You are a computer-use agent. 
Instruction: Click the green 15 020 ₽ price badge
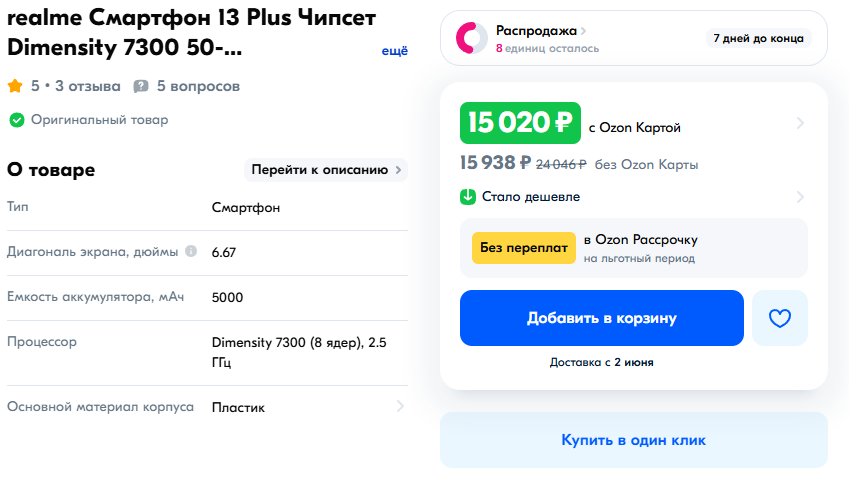520,124
